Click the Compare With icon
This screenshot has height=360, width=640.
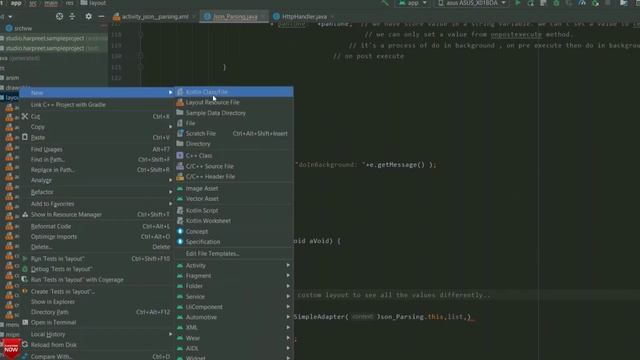(x=25, y=356)
